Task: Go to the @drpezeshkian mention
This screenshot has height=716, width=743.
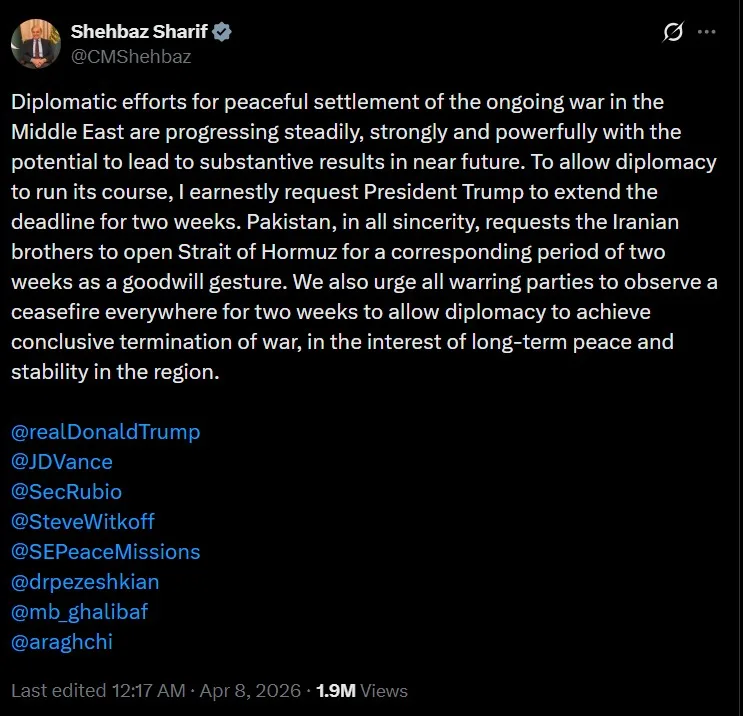Action: [x=85, y=582]
